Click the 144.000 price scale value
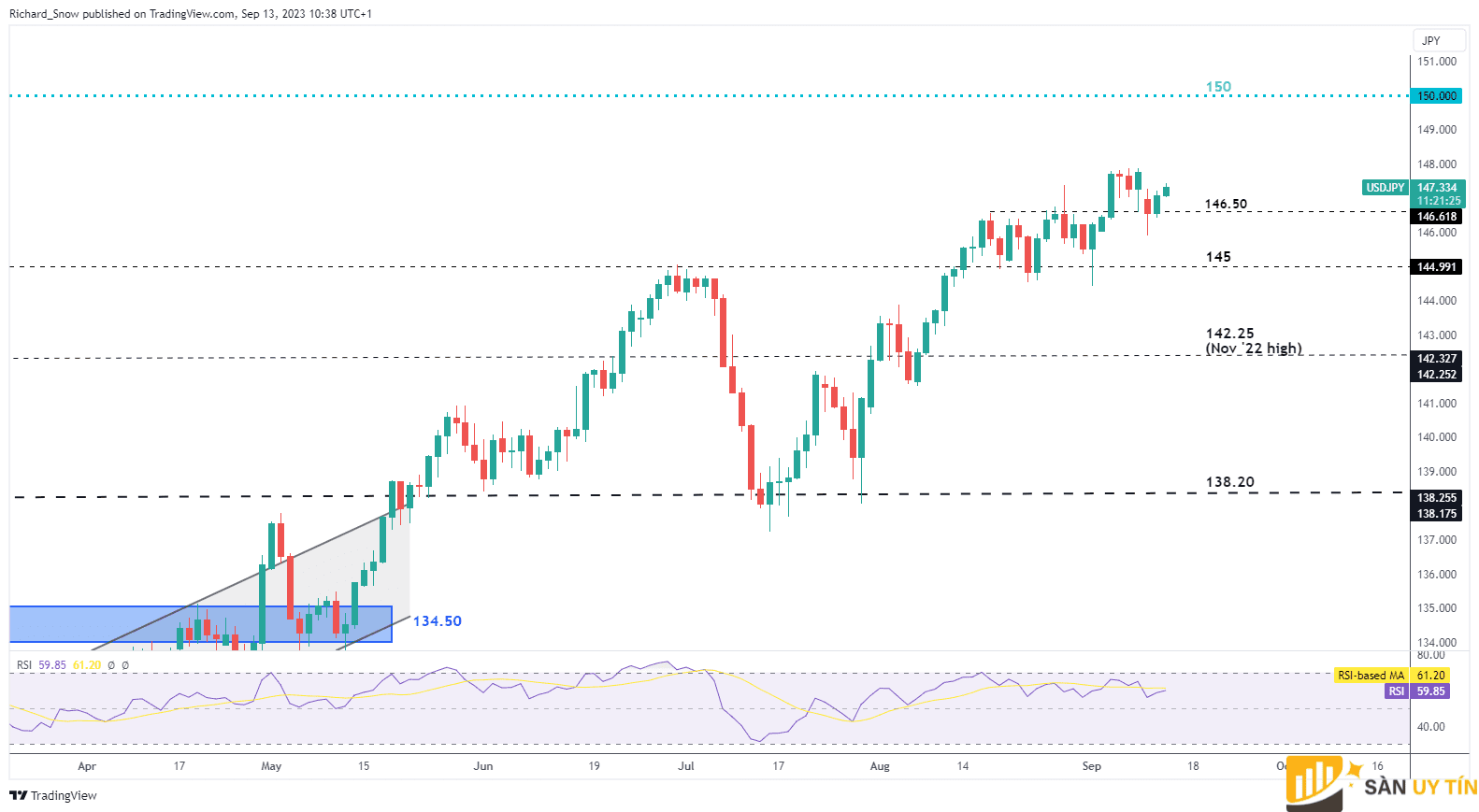Viewport: 1479px width, 812px height. click(x=1437, y=301)
